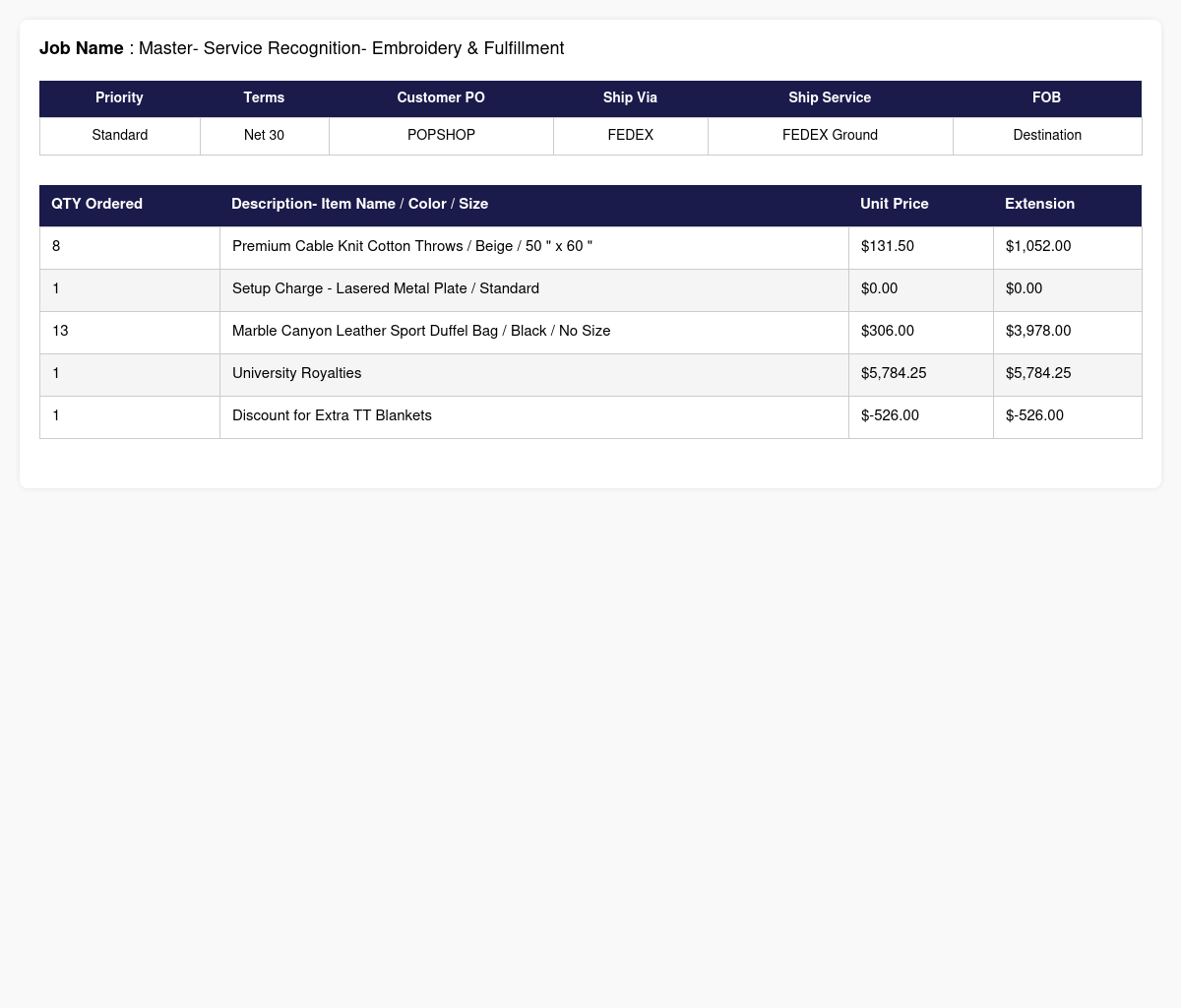Select the Discount for Extra TT Blankets row
Image resolution: width=1181 pixels, height=1008 pixels.
click(590, 416)
